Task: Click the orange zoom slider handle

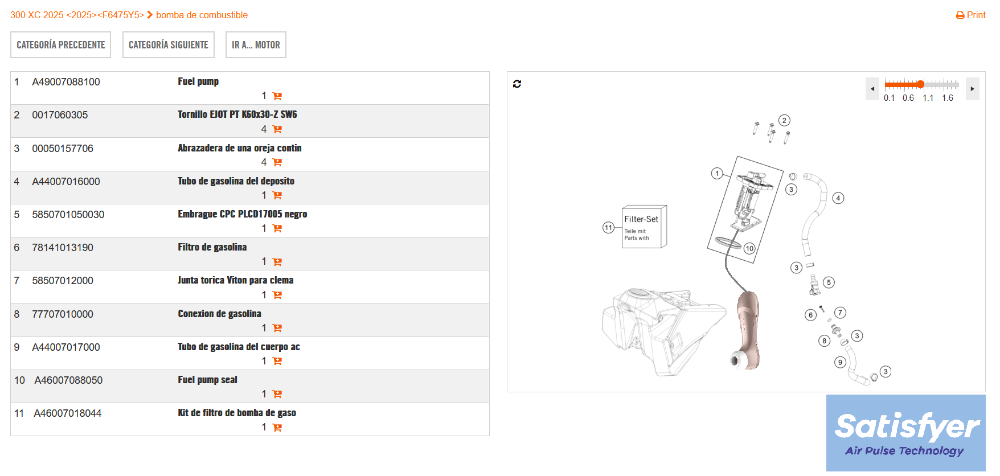Action: click(x=920, y=84)
